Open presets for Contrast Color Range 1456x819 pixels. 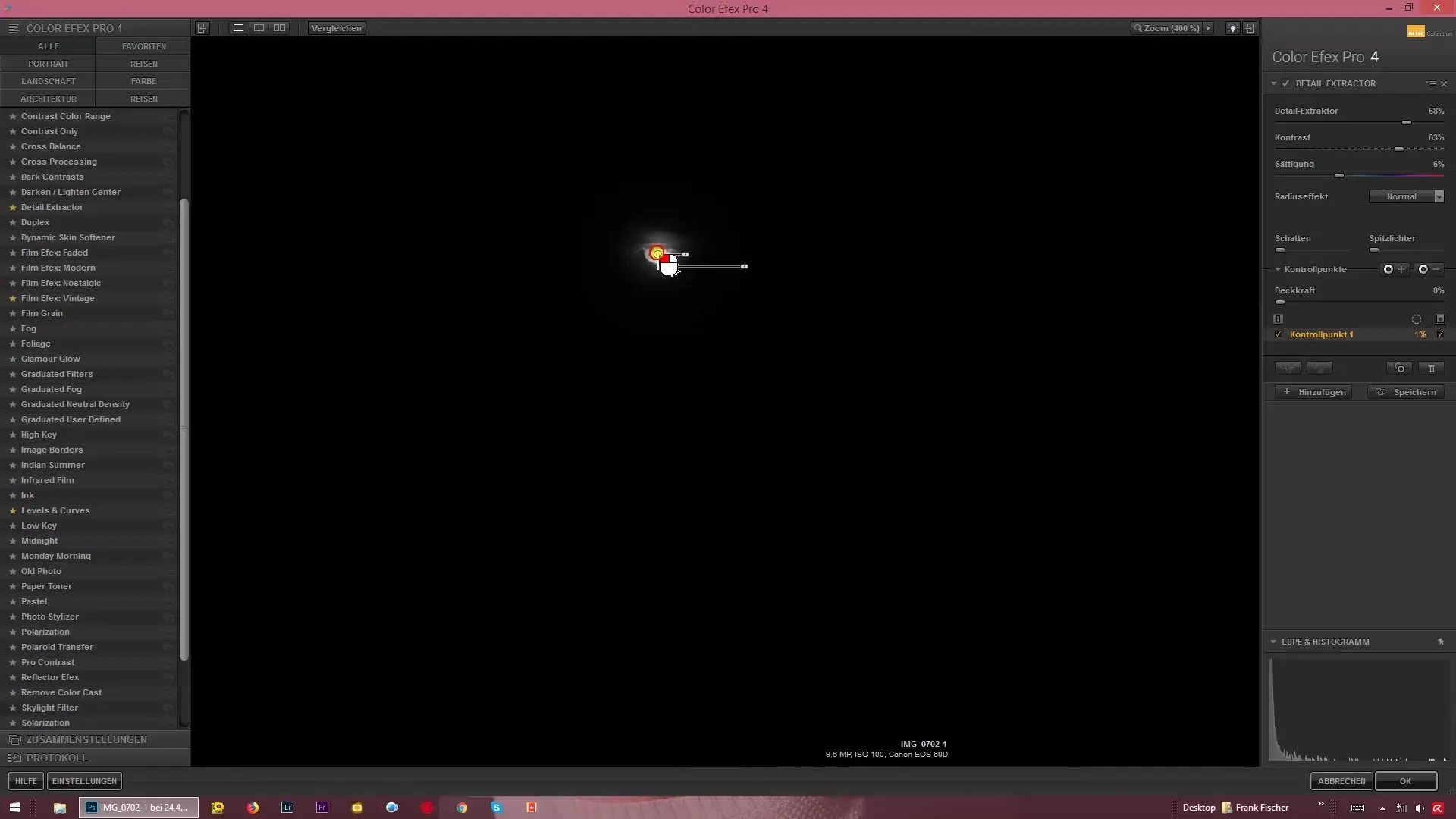click(x=168, y=116)
